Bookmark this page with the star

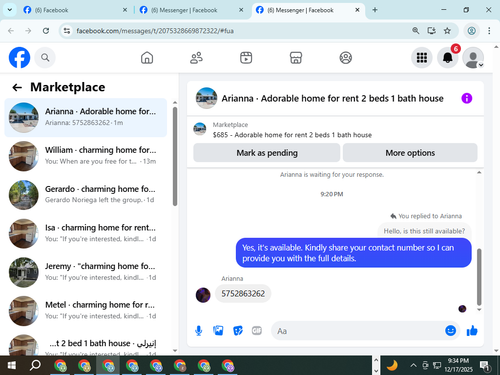click(x=447, y=31)
